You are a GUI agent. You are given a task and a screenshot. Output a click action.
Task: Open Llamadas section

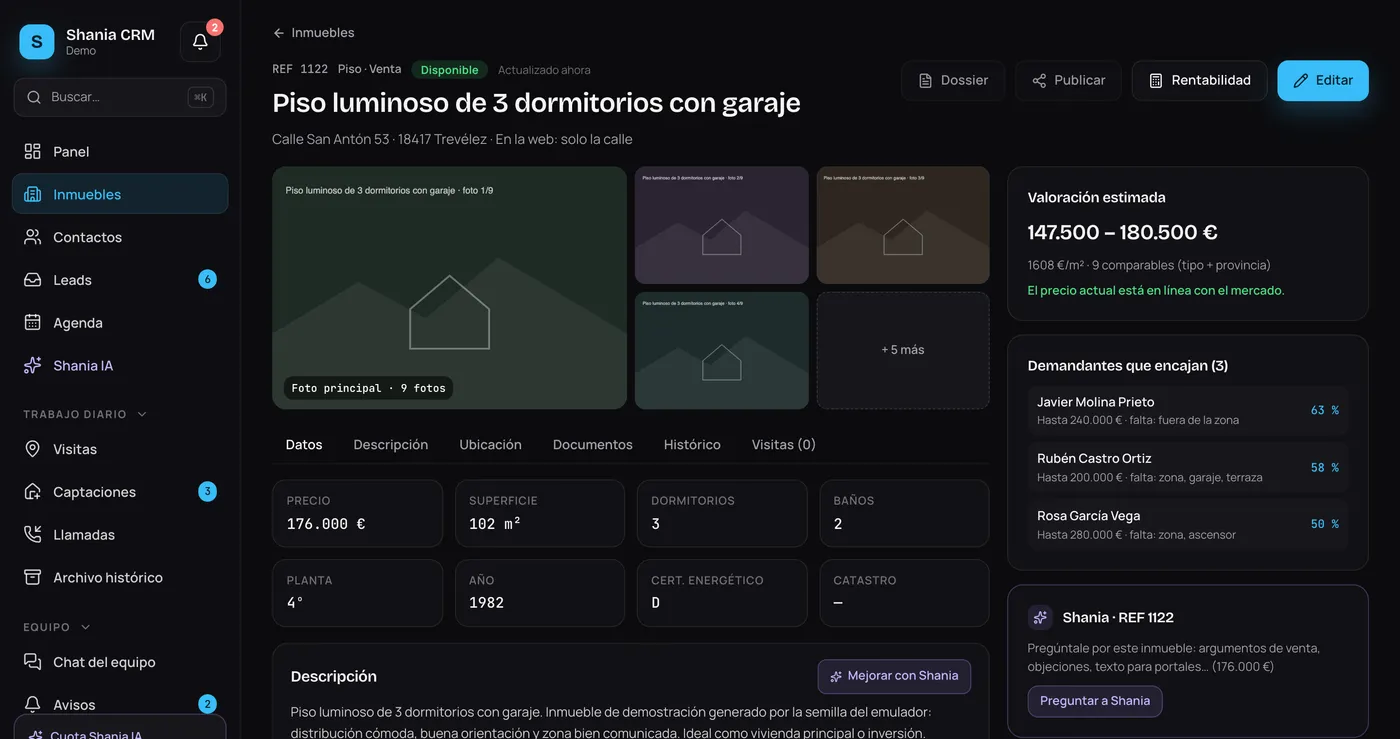pos(120,535)
